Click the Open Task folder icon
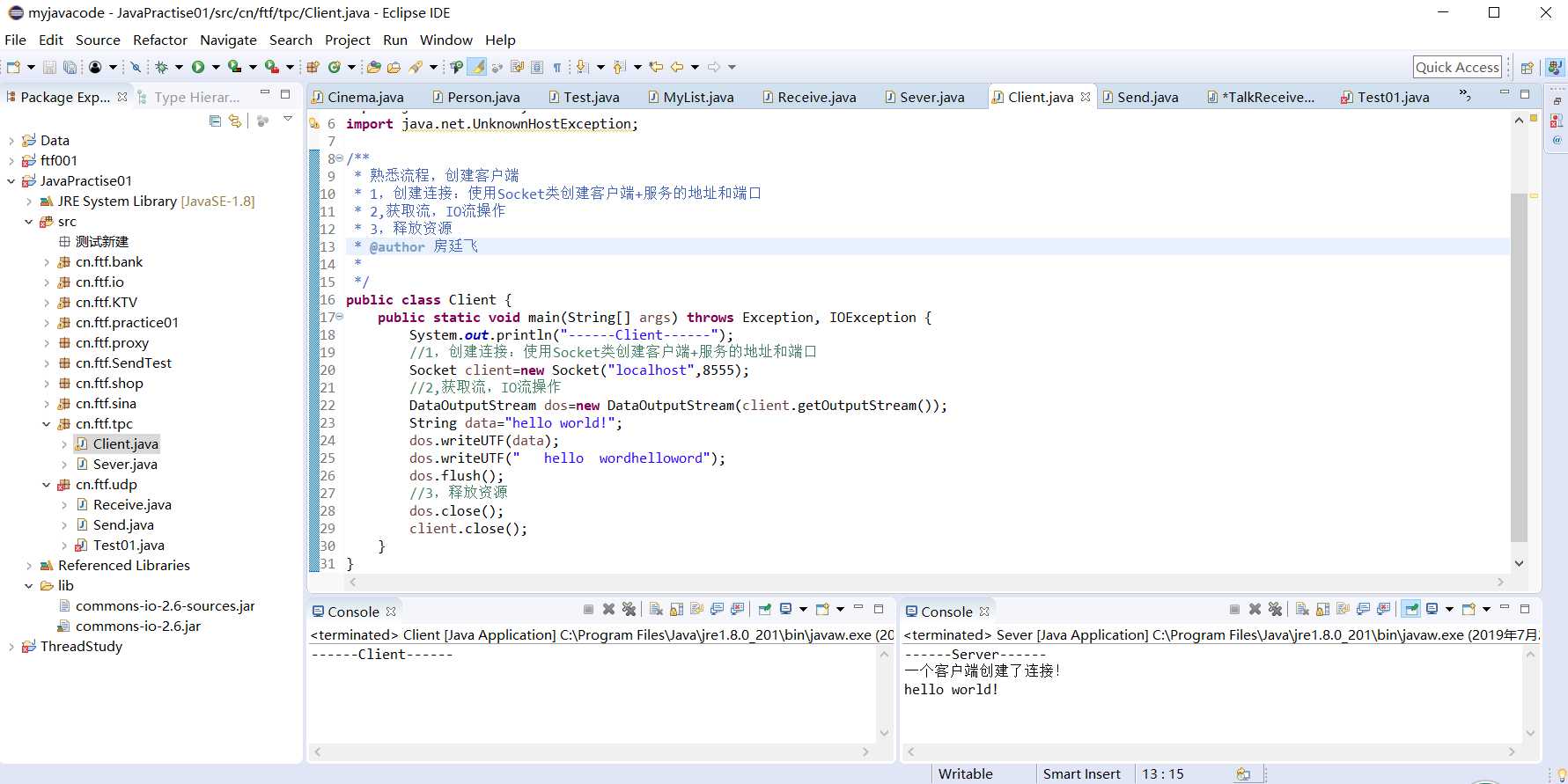The width and height of the screenshot is (1568, 784). [x=394, y=67]
